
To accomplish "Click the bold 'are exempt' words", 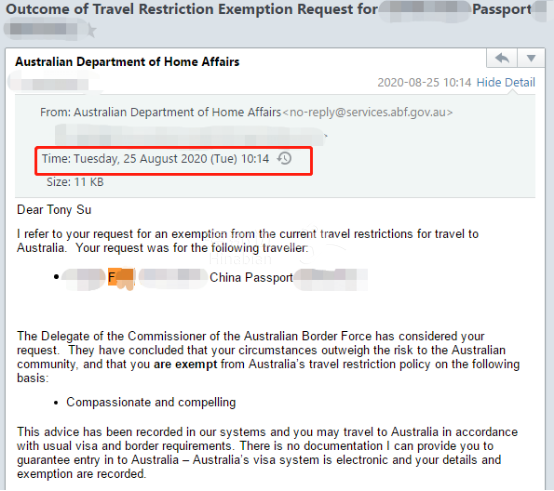I will (x=185, y=364).
